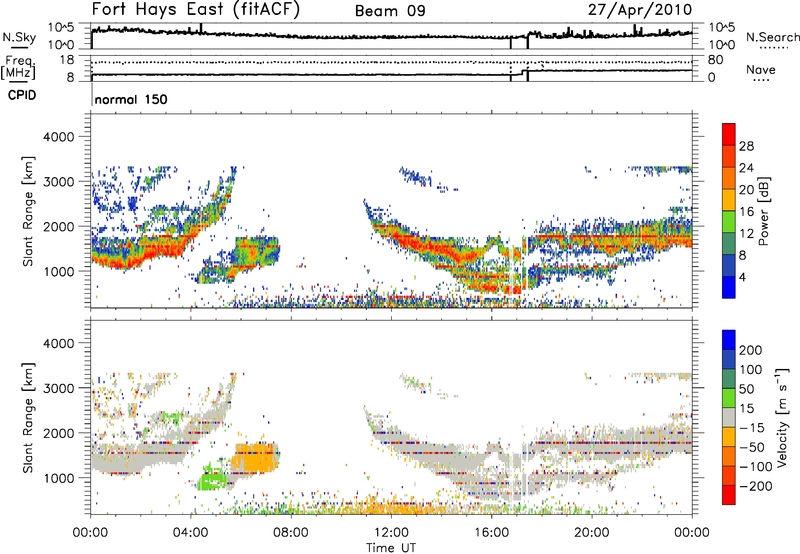Click the green velocity patch near 05:00

point(213,480)
